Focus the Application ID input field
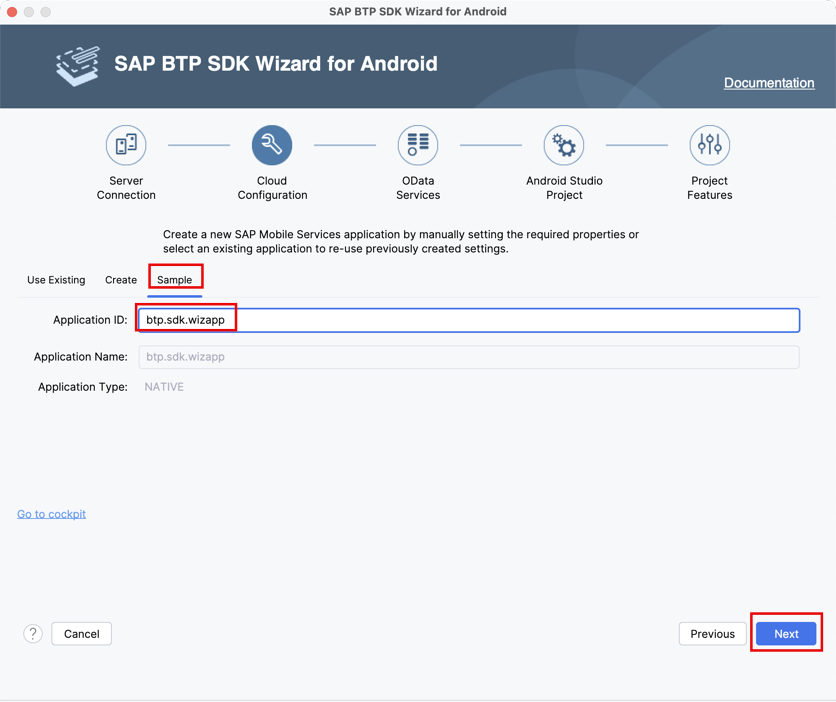Image resolution: width=836 pixels, height=702 pixels. (469, 320)
